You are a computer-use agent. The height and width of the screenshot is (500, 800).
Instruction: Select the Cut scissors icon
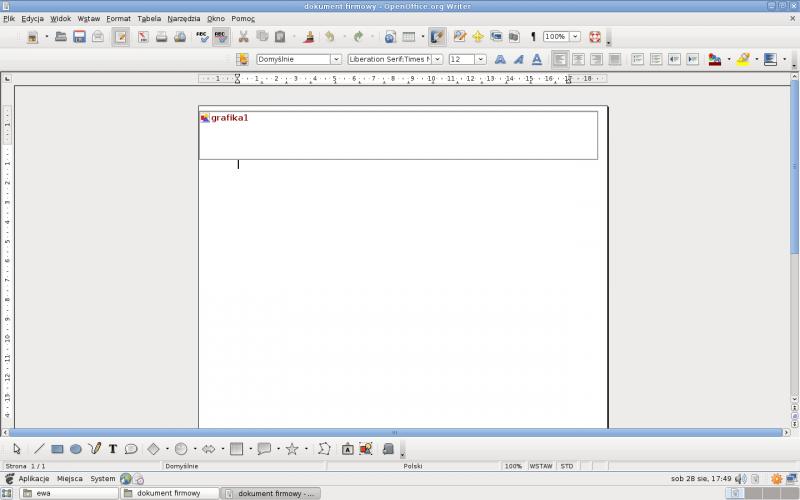tap(243, 37)
